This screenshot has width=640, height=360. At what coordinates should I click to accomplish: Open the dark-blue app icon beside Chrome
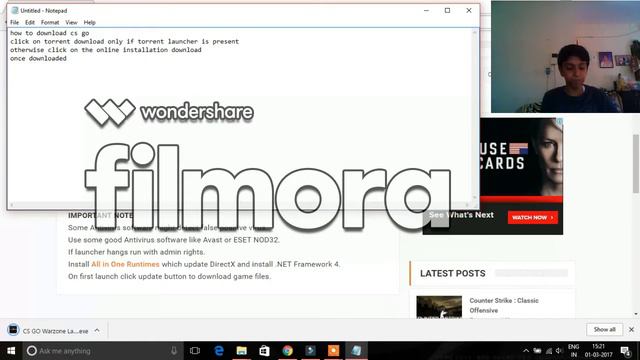pos(310,351)
